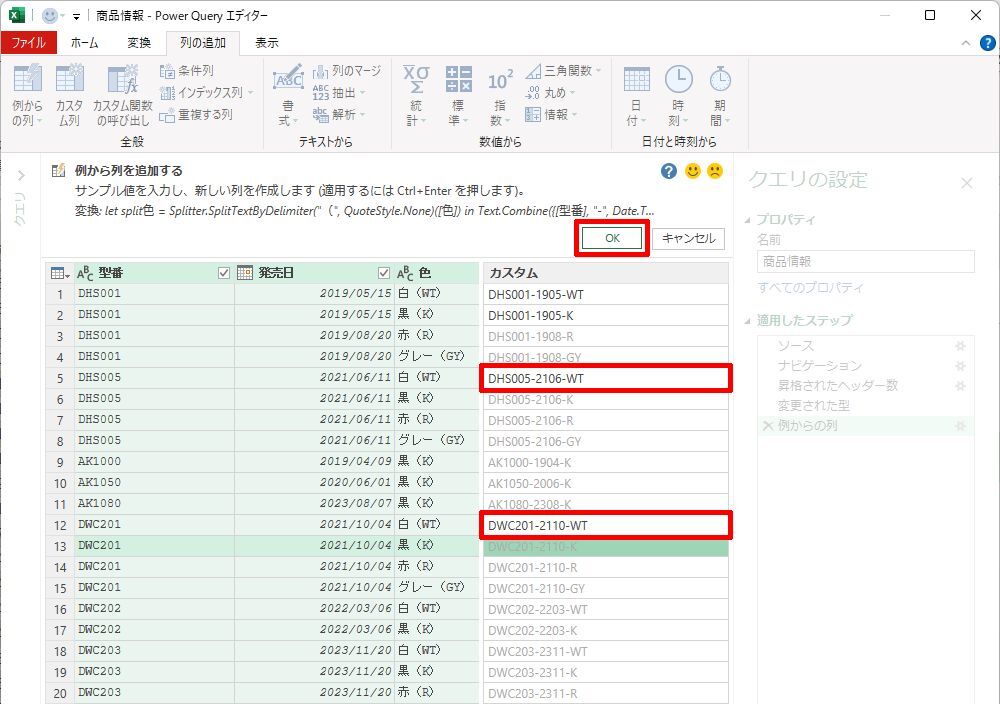
Task: Expand the 丸め rounding dropdown
Action: click(553, 93)
